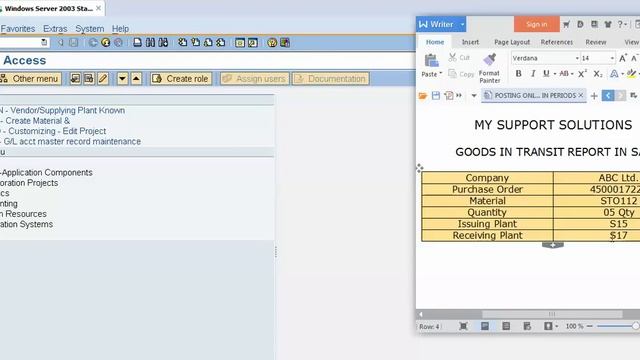Open the SAP Help menu
Viewport: 640px width, 360px height.
(120, 29)
